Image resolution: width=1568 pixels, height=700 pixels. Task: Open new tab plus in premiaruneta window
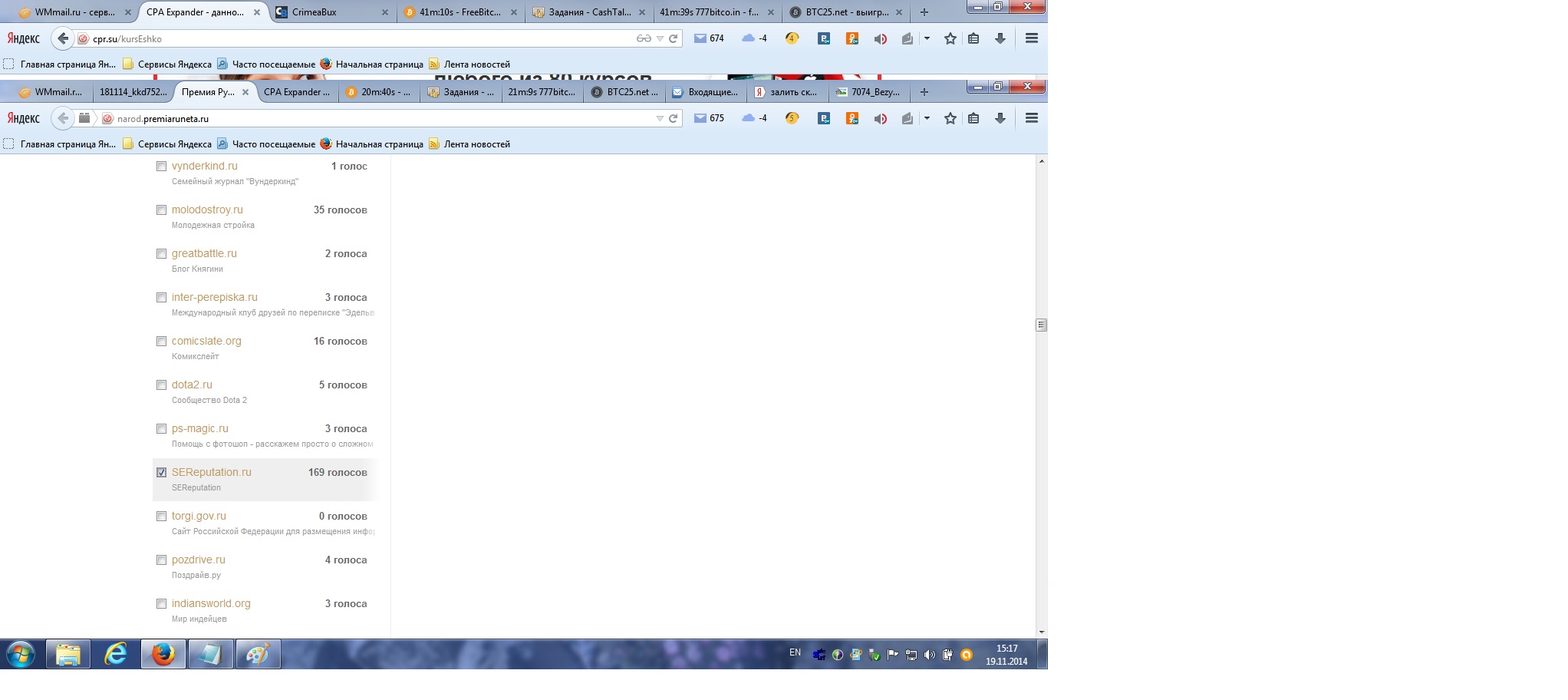coord(924,92)
